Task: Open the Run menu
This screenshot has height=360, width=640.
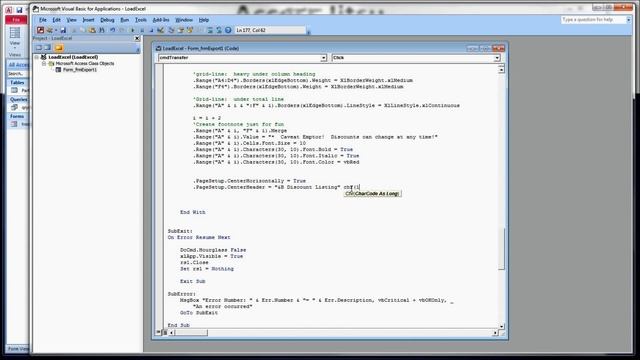Action: (x=124, y=20)
